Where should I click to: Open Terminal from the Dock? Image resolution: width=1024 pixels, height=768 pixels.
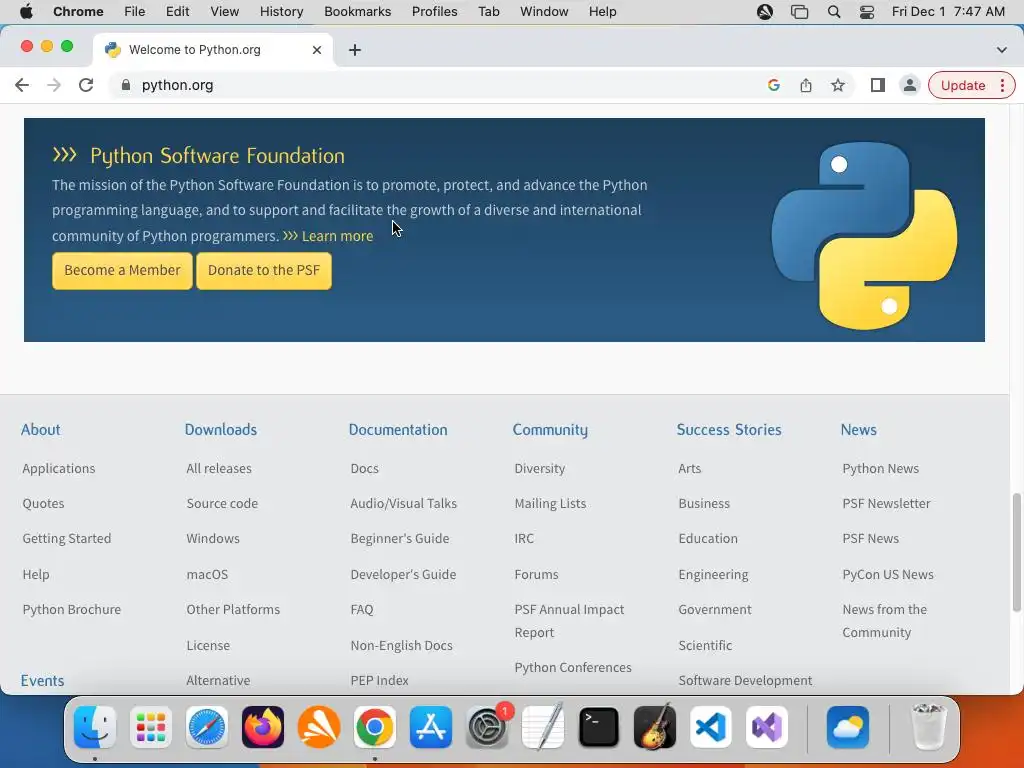click(599, 727)
